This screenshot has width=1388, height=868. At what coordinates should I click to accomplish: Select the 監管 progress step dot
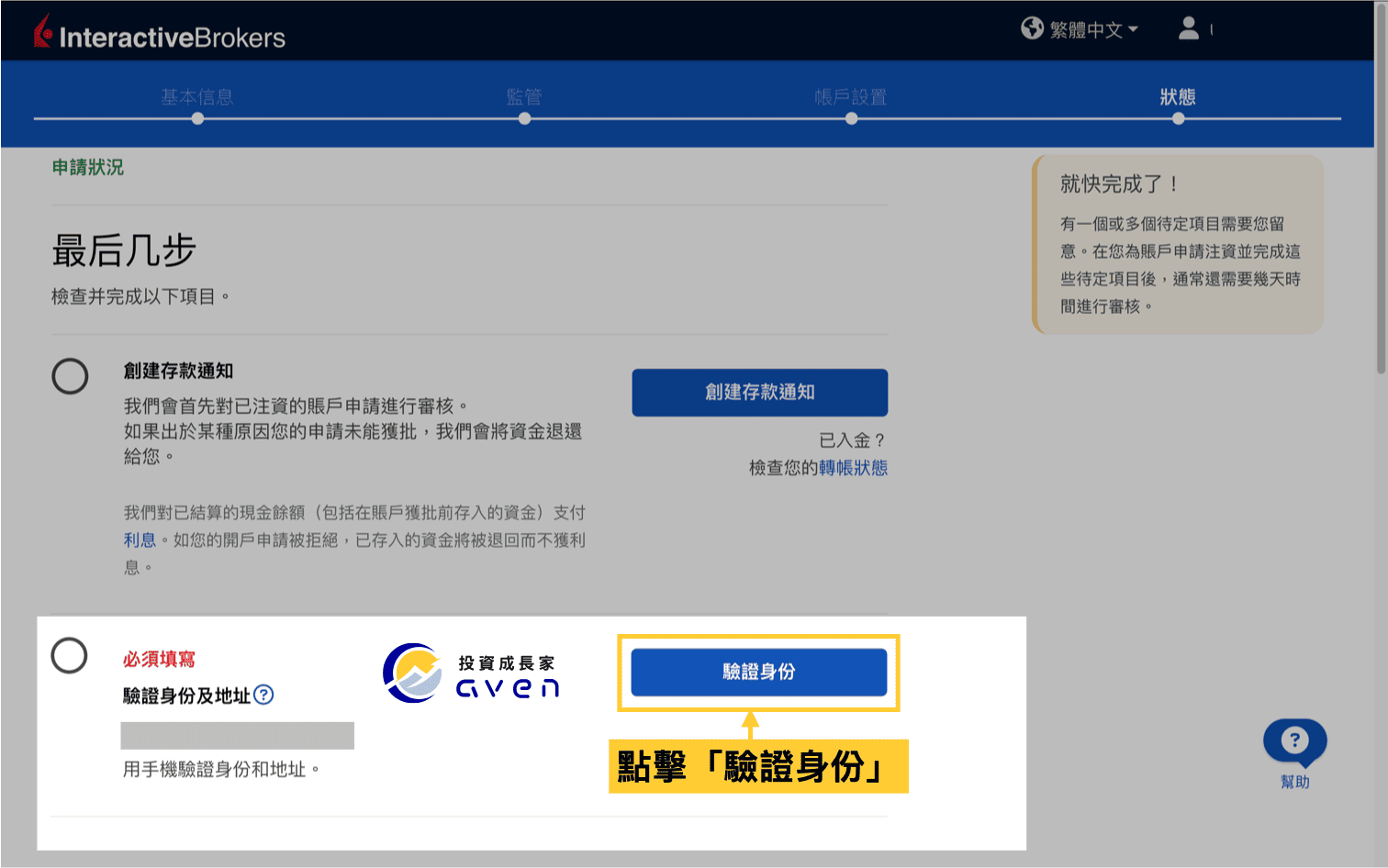(523, 117)
